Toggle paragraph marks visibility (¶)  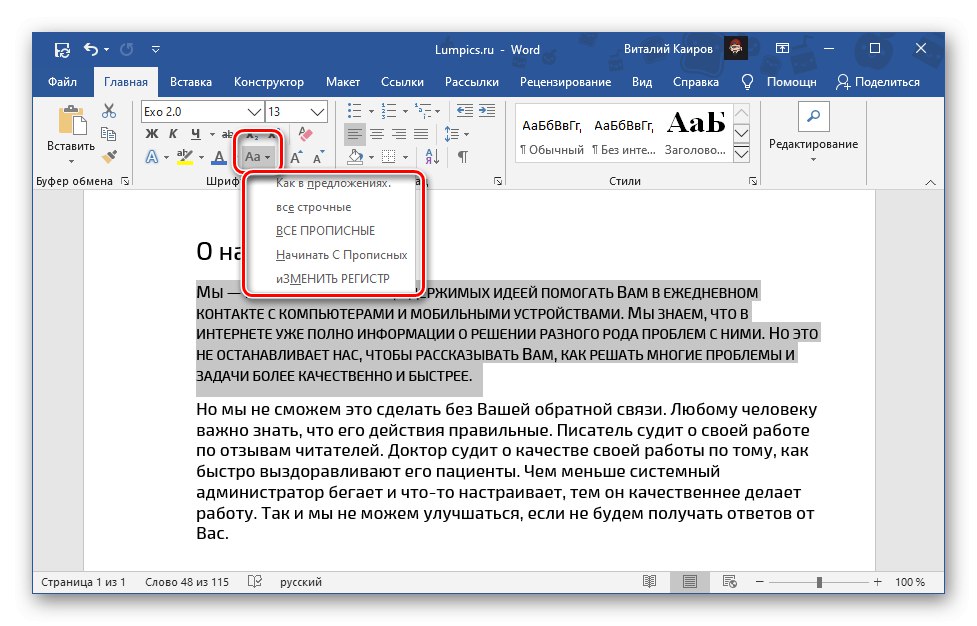(462, 157)
